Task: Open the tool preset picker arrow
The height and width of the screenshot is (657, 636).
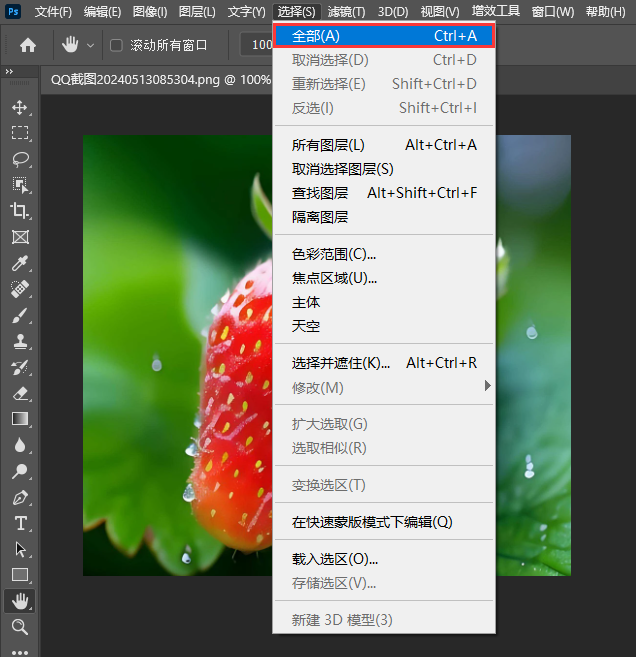Action: 90,45
